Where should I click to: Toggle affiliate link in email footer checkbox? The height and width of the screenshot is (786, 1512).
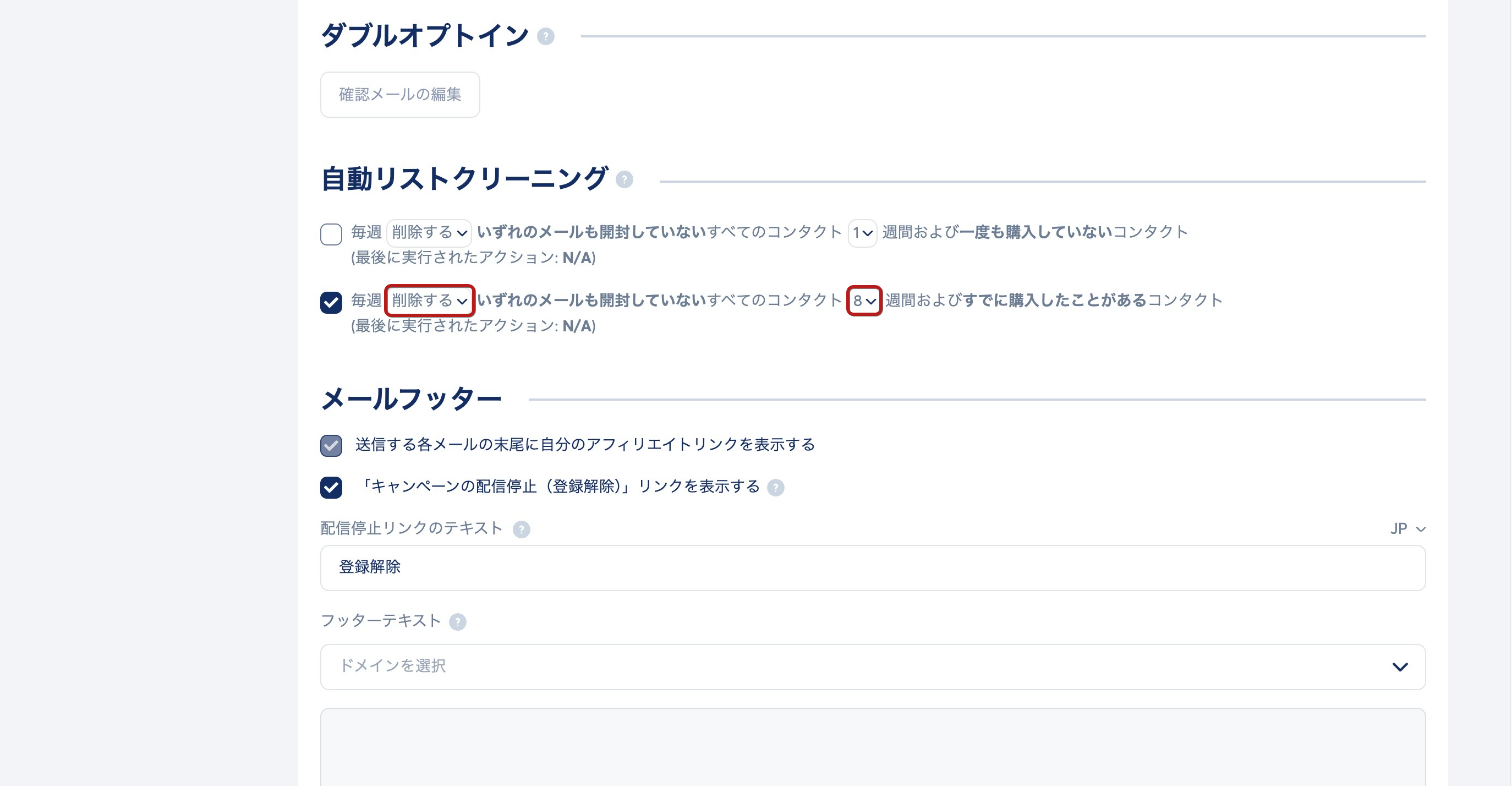tap(331, 445)
